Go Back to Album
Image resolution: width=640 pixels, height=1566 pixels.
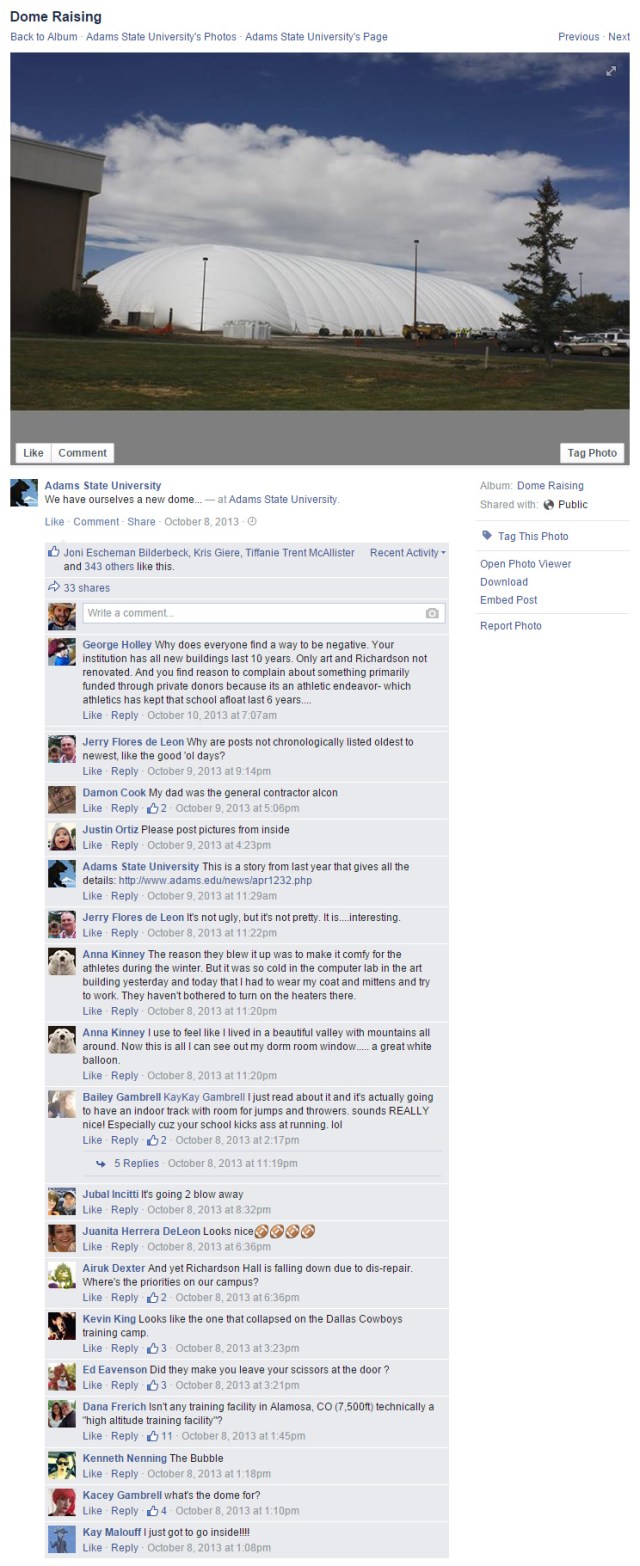coord(43,37)
